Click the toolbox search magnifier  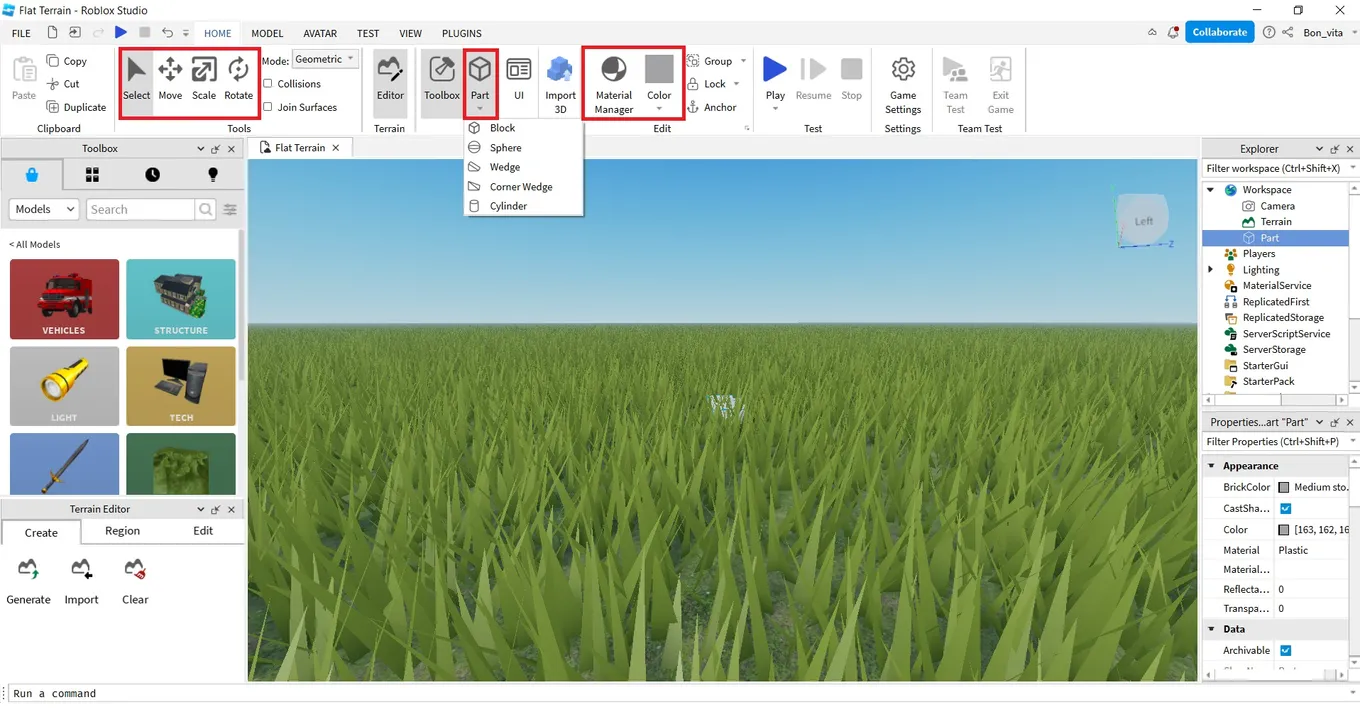click(206, 209)
